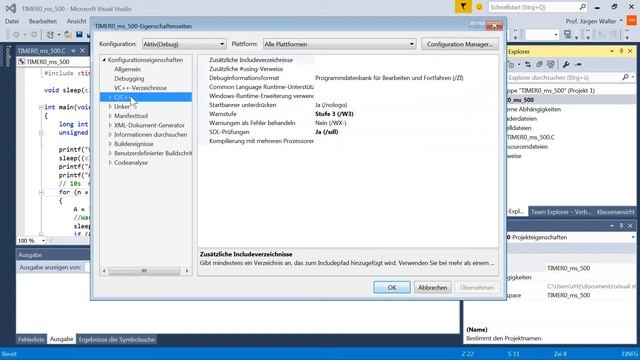Switch to Ergebnisse der Symbolsuche tab

click(x=117, y=339)
